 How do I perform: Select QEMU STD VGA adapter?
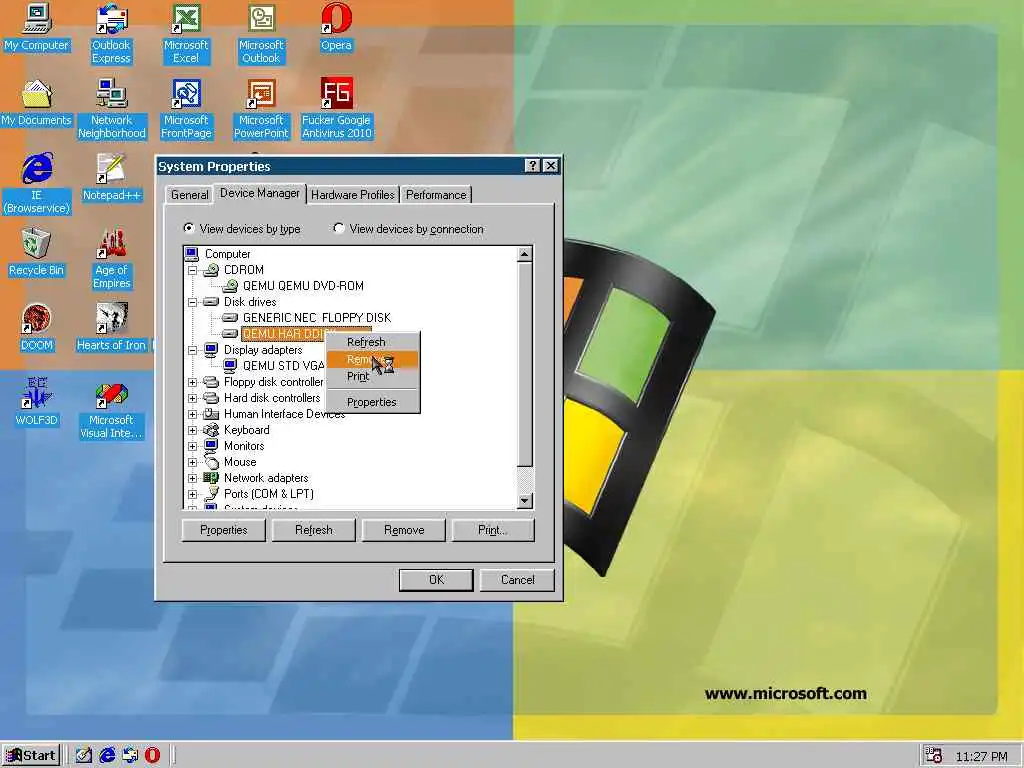pos(283,366)
